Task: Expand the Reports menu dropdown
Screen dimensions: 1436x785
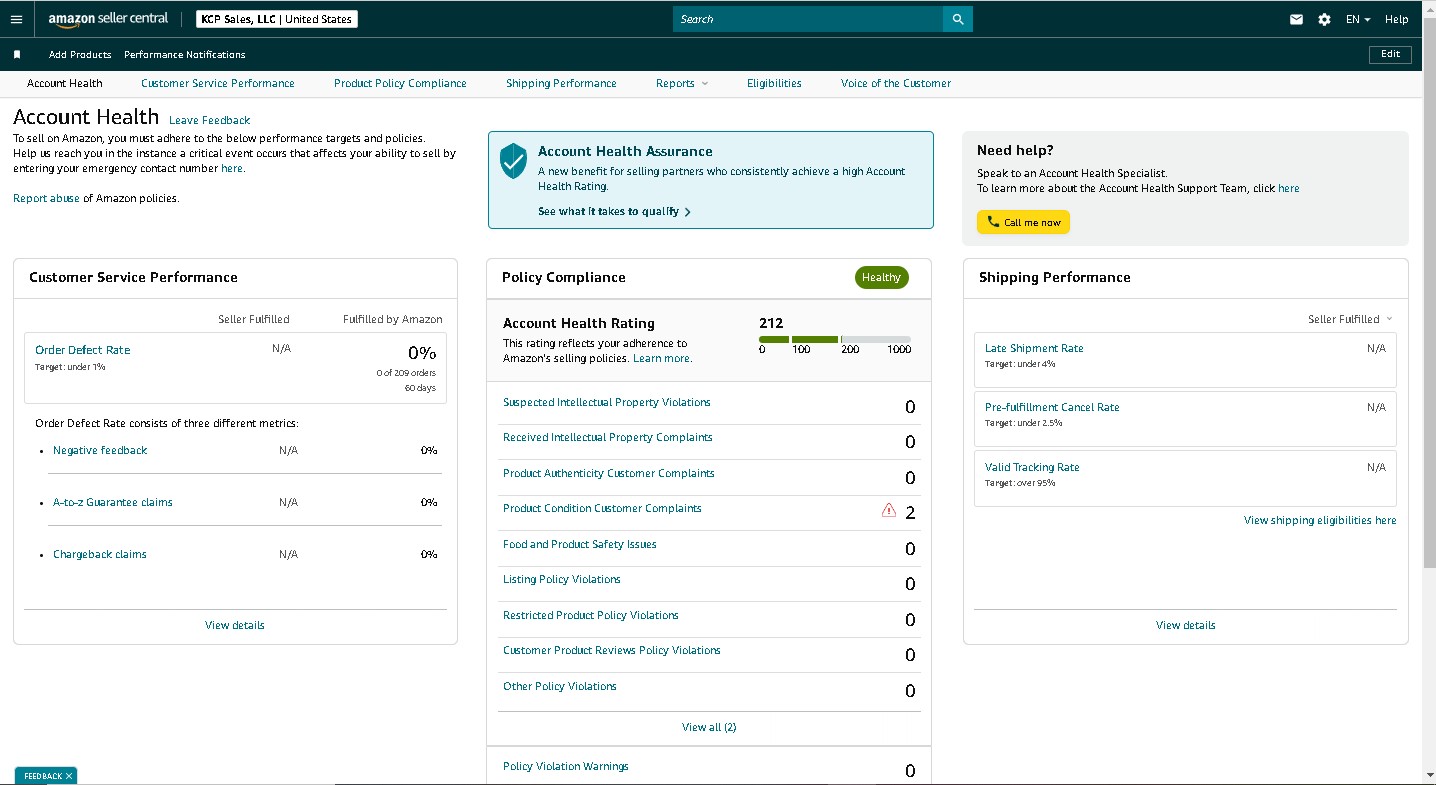Action: pos(682,83)
